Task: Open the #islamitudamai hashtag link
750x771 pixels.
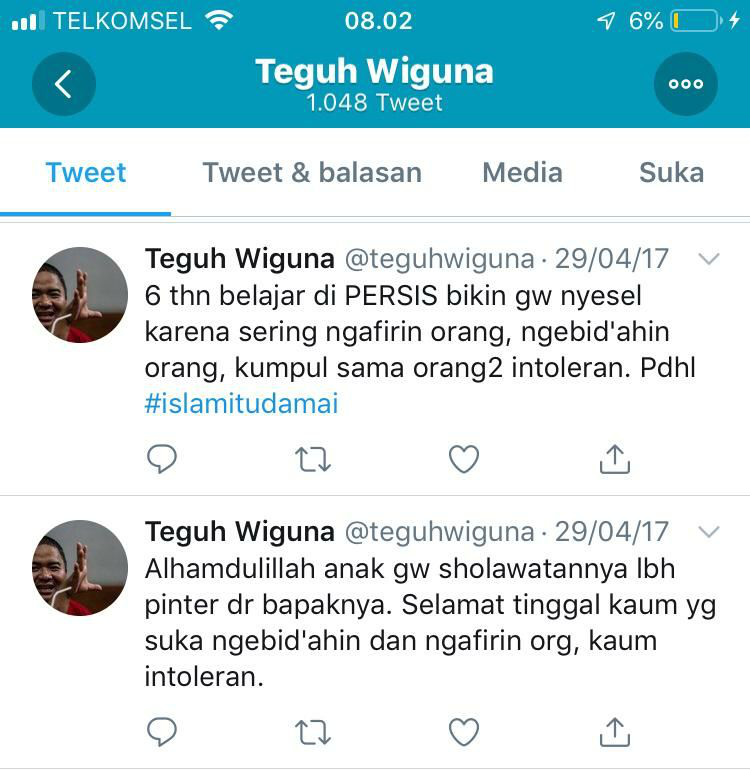Action: coord(241,404)
